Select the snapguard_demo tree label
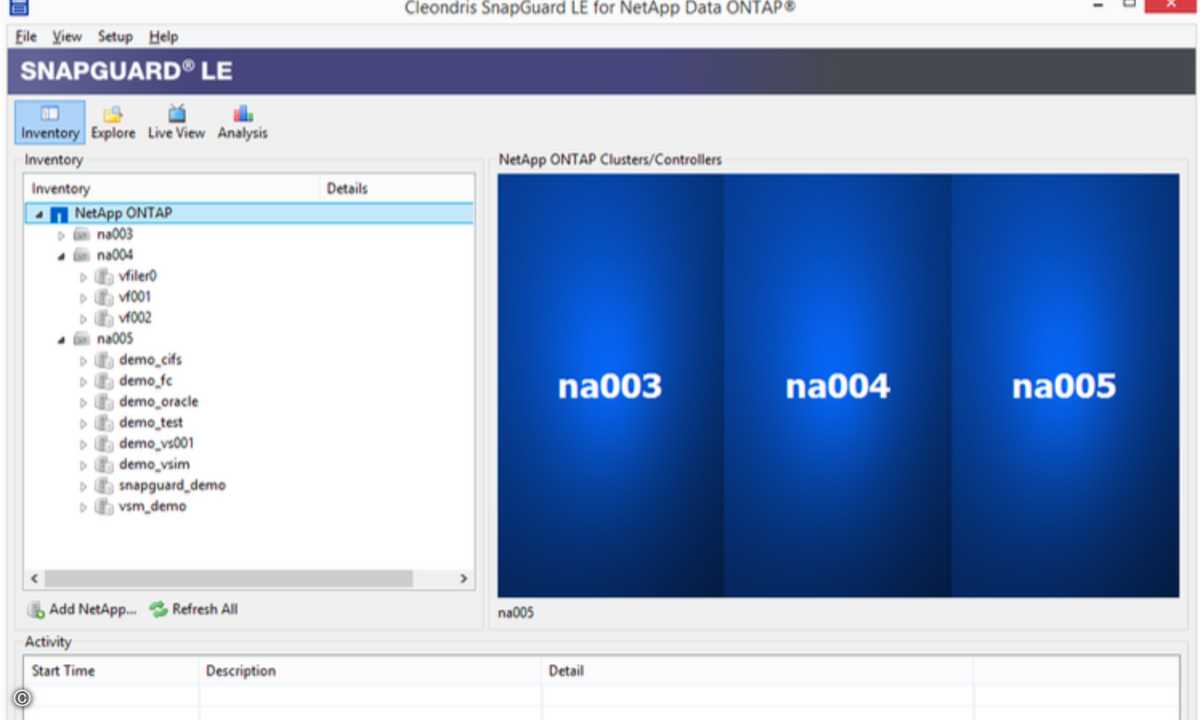Screen dimensions: 1200x720 pyautogui.click(x=172, y=486)
